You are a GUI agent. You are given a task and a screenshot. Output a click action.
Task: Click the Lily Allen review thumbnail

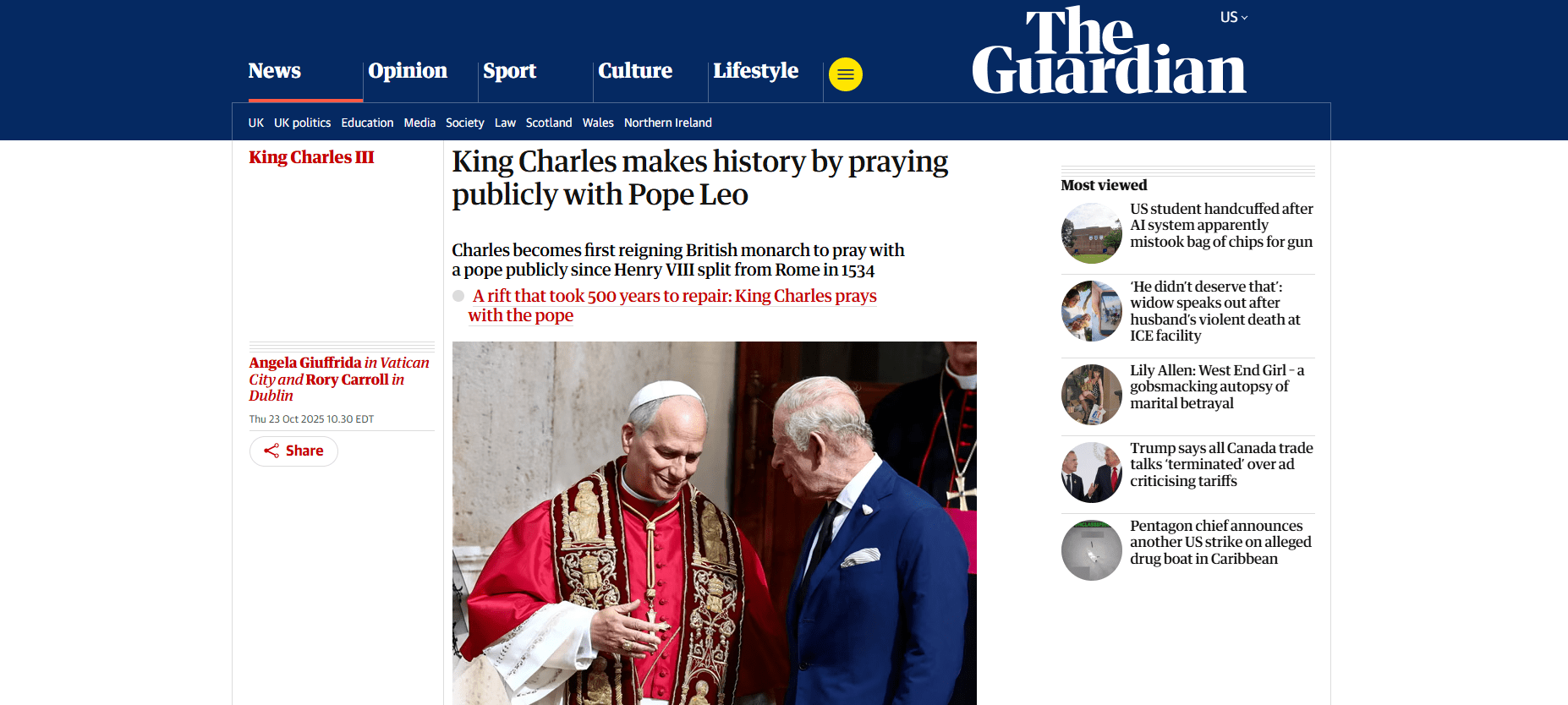pyautogui.click(x=1092, y=395)
